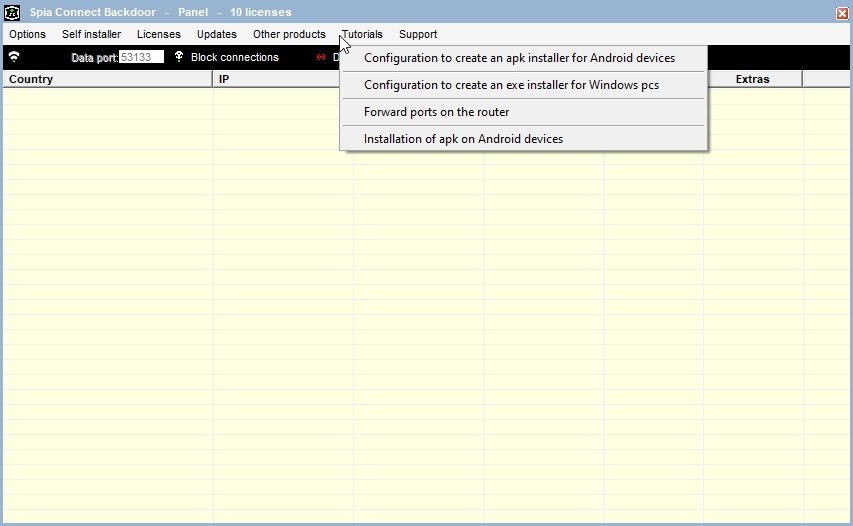Click the Wi-Fi signal status icon
The width and height of the screenshot is (853, 526).
(x=14, y=57)
